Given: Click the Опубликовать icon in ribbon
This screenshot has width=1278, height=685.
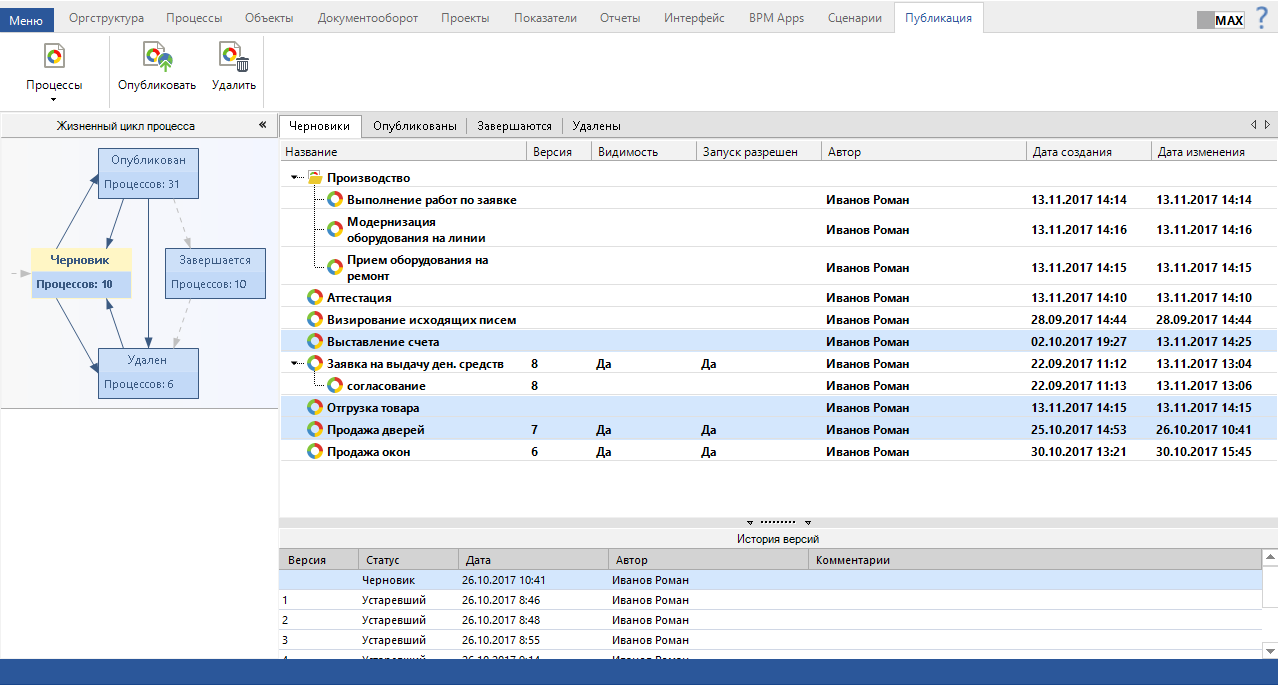Looking at the screenshot, I should coord(156,58).
